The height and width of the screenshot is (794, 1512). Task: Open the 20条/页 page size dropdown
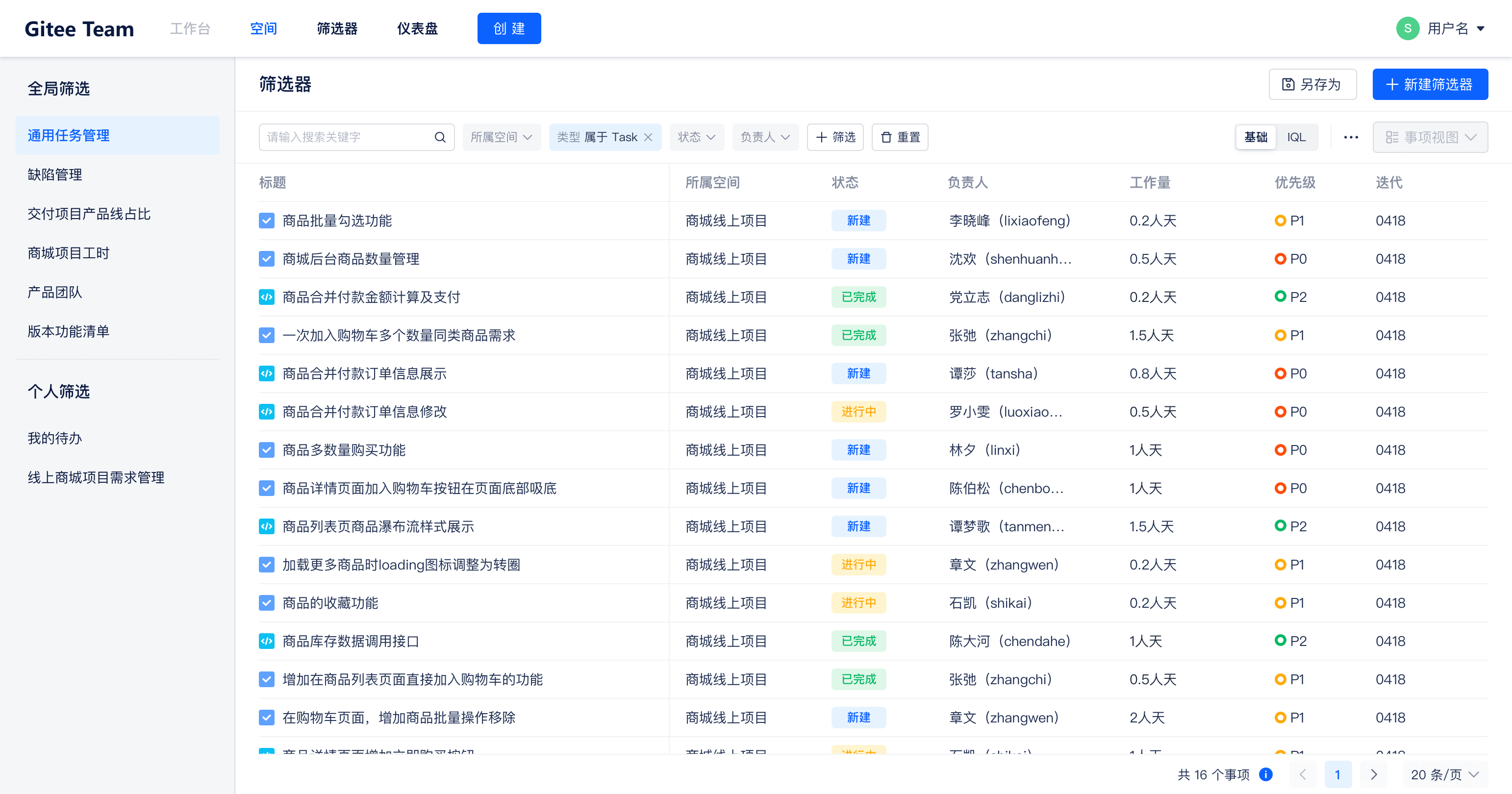(1444, 774)
